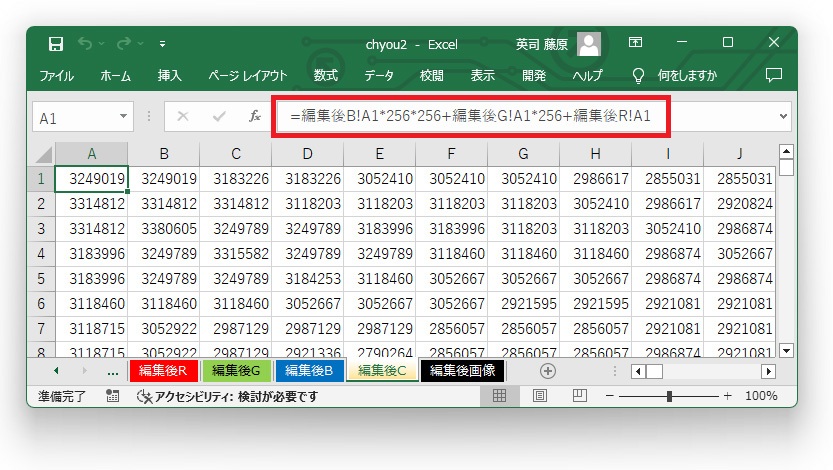Click cell G6 value 2921595

coord(523,304)
